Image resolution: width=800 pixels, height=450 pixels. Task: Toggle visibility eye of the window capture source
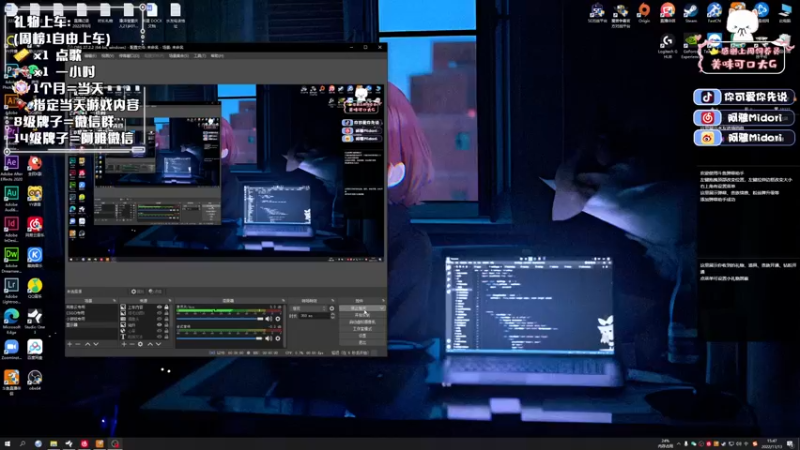[x=159, y=319]
